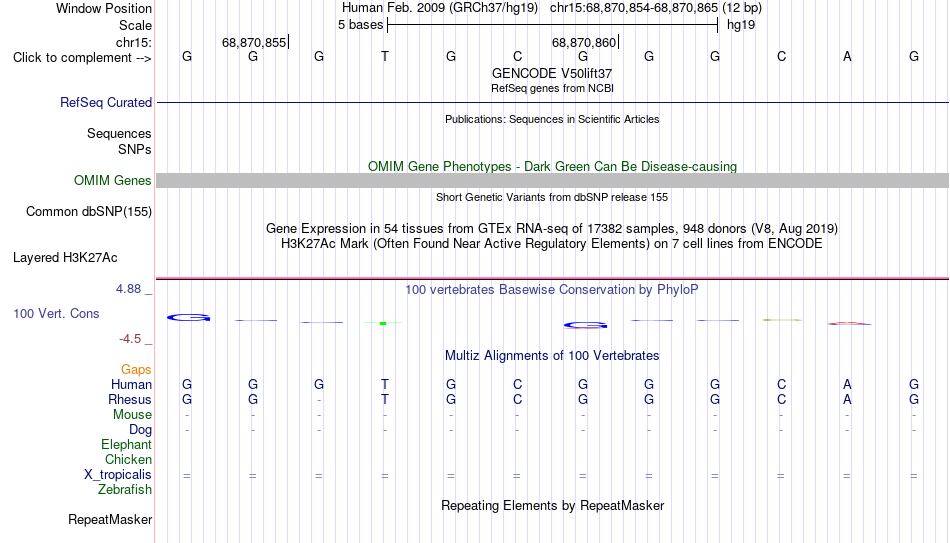Click the Chicken species row label
Screen dimensions: 950x543
click(x=128, y=459)
